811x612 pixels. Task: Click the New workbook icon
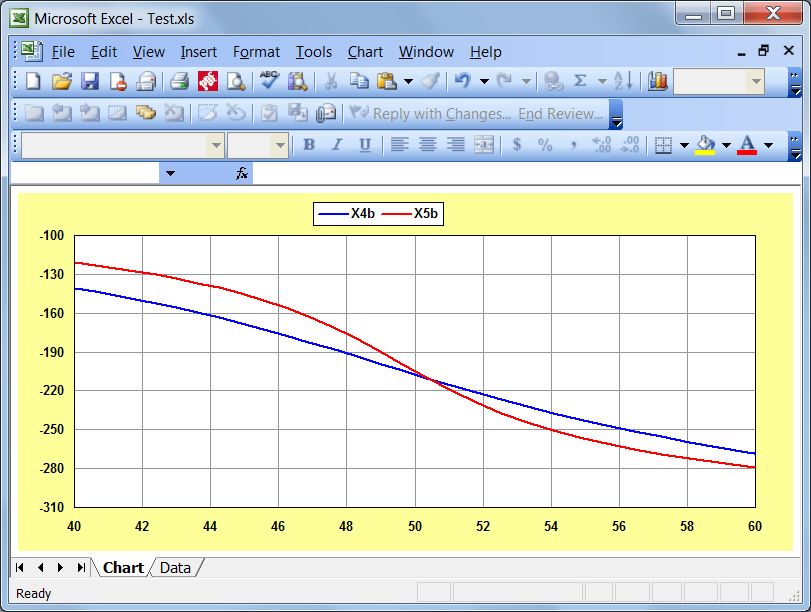(34, 81)
